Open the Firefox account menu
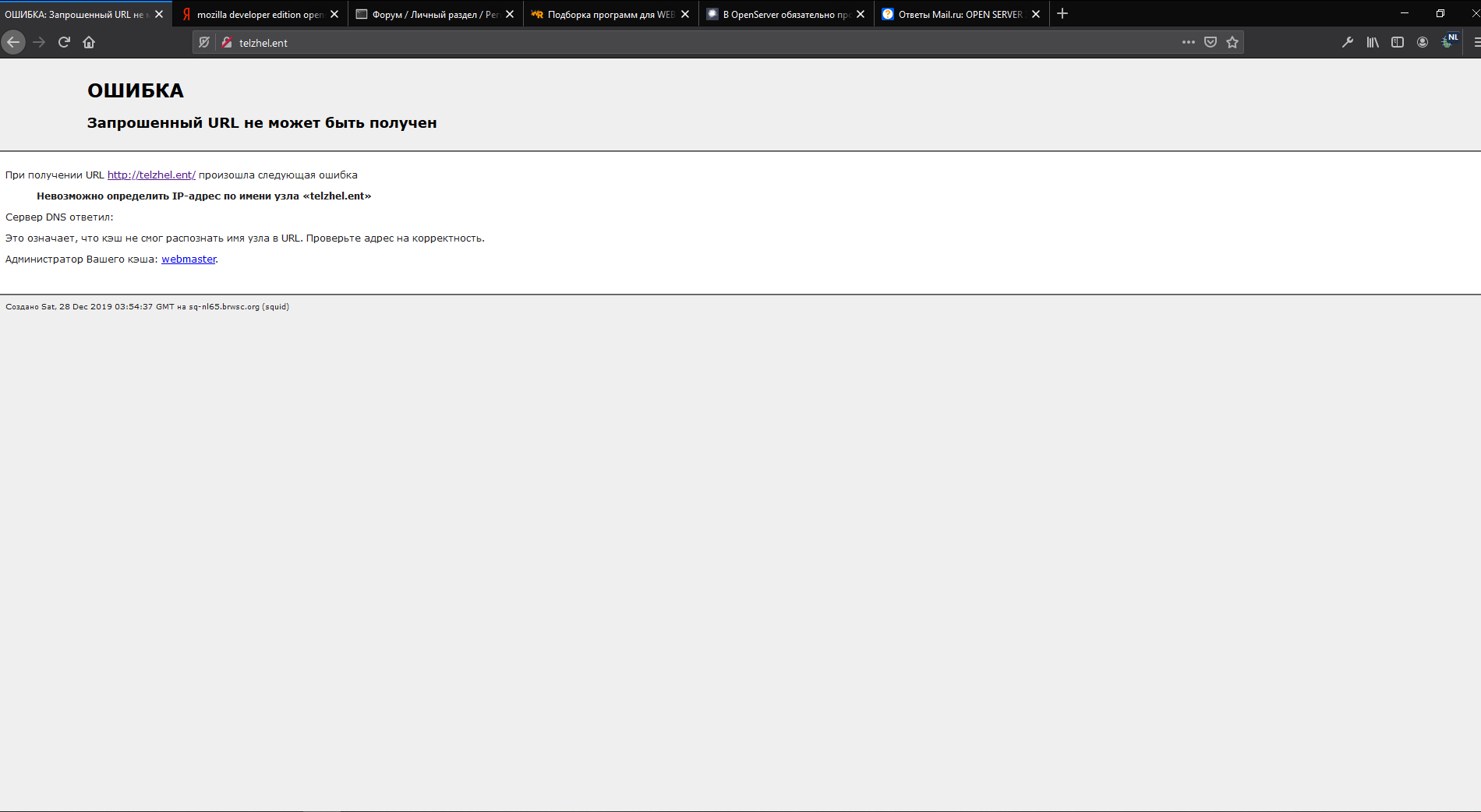1481x812 pixels. click(1423, 42)
